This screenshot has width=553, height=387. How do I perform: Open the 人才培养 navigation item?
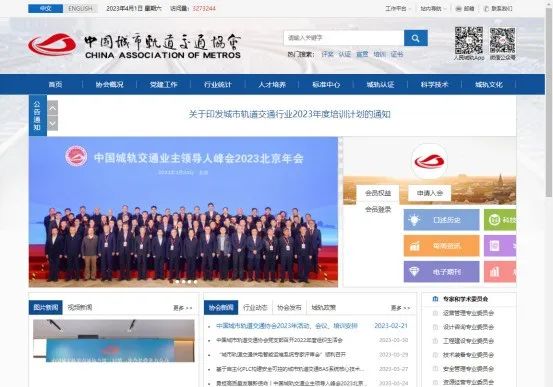pyautogui.click(x=272, y=85)
